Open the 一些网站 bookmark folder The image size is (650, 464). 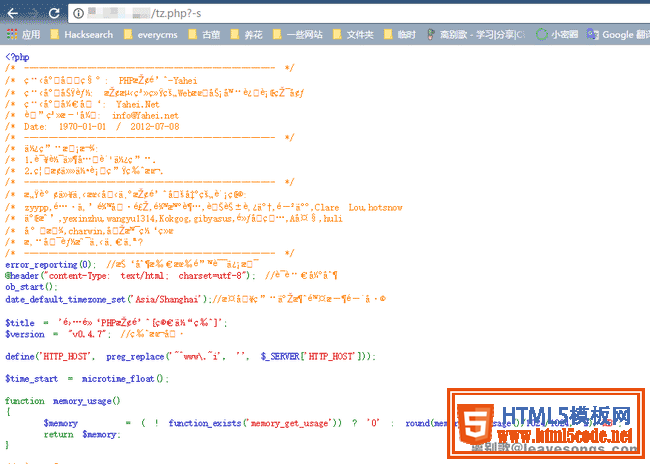tap(298, 34)
